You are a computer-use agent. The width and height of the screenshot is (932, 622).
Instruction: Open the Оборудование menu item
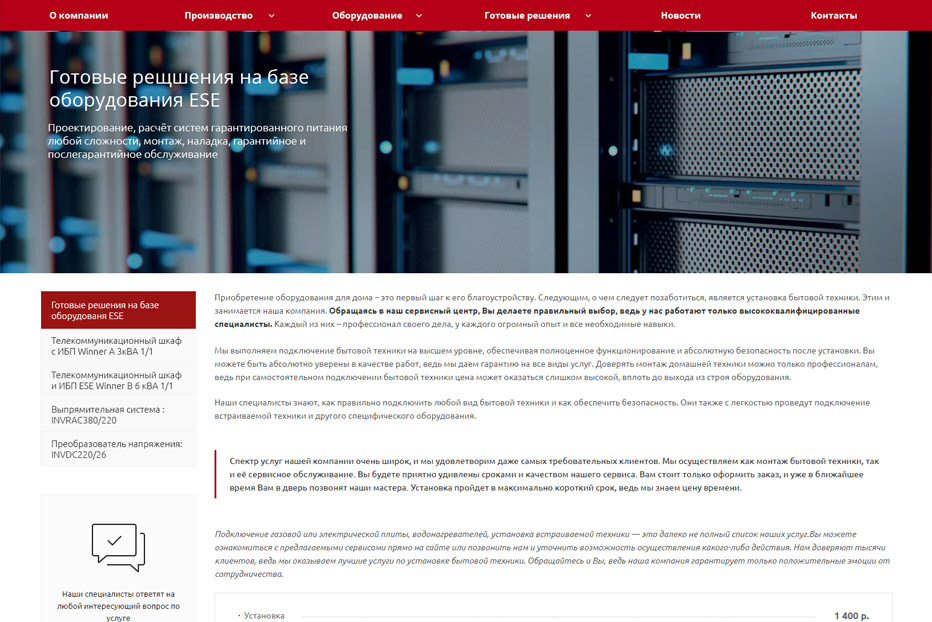click(x=367, y=15)
